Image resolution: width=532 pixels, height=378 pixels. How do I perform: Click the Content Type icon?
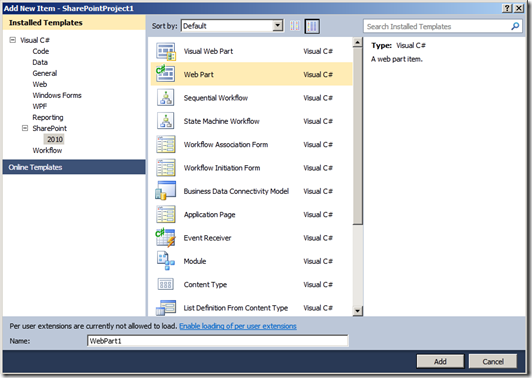[166, 284]
